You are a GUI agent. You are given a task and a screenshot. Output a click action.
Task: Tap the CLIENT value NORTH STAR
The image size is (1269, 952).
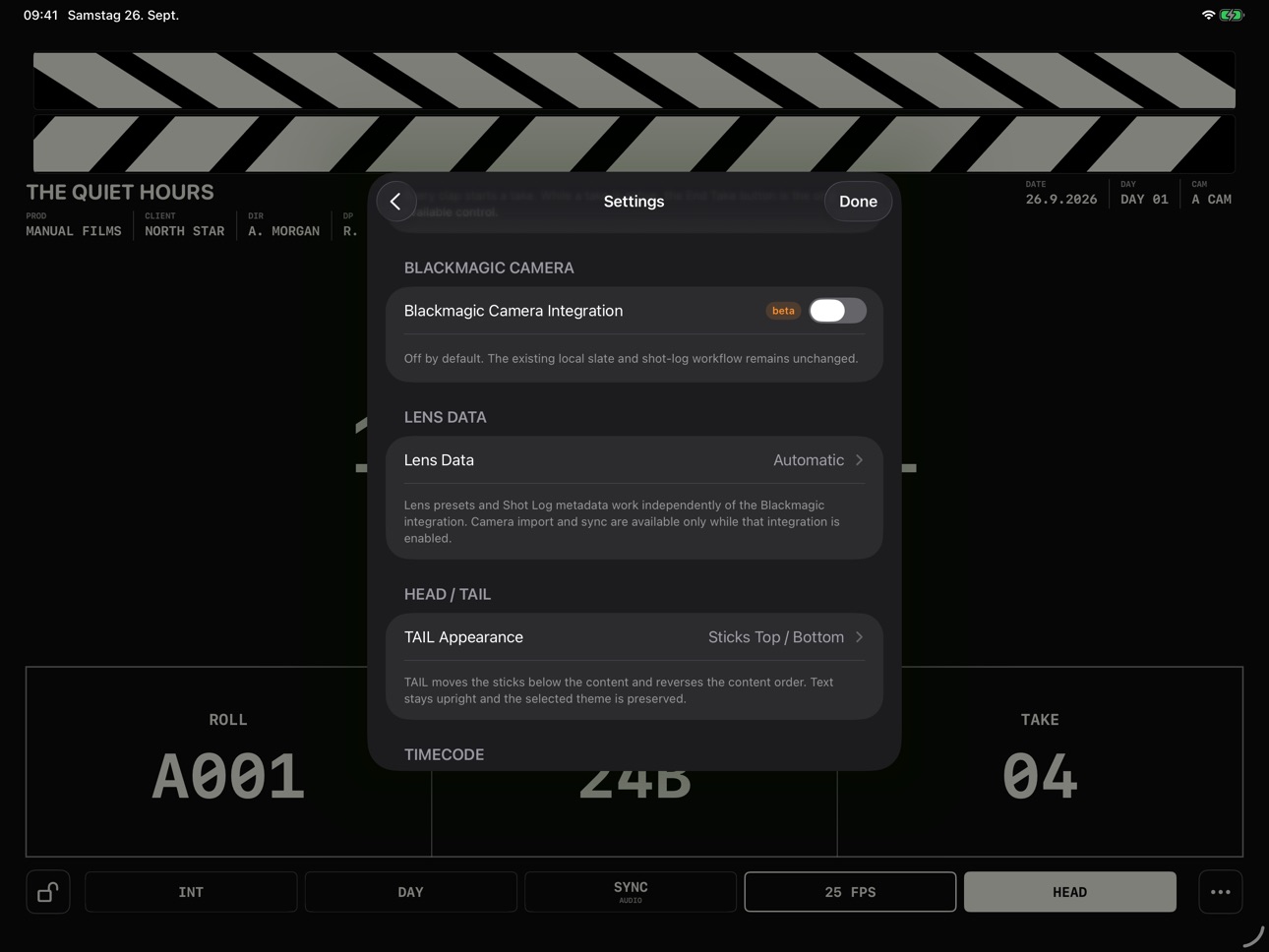(x=185, y=231)
